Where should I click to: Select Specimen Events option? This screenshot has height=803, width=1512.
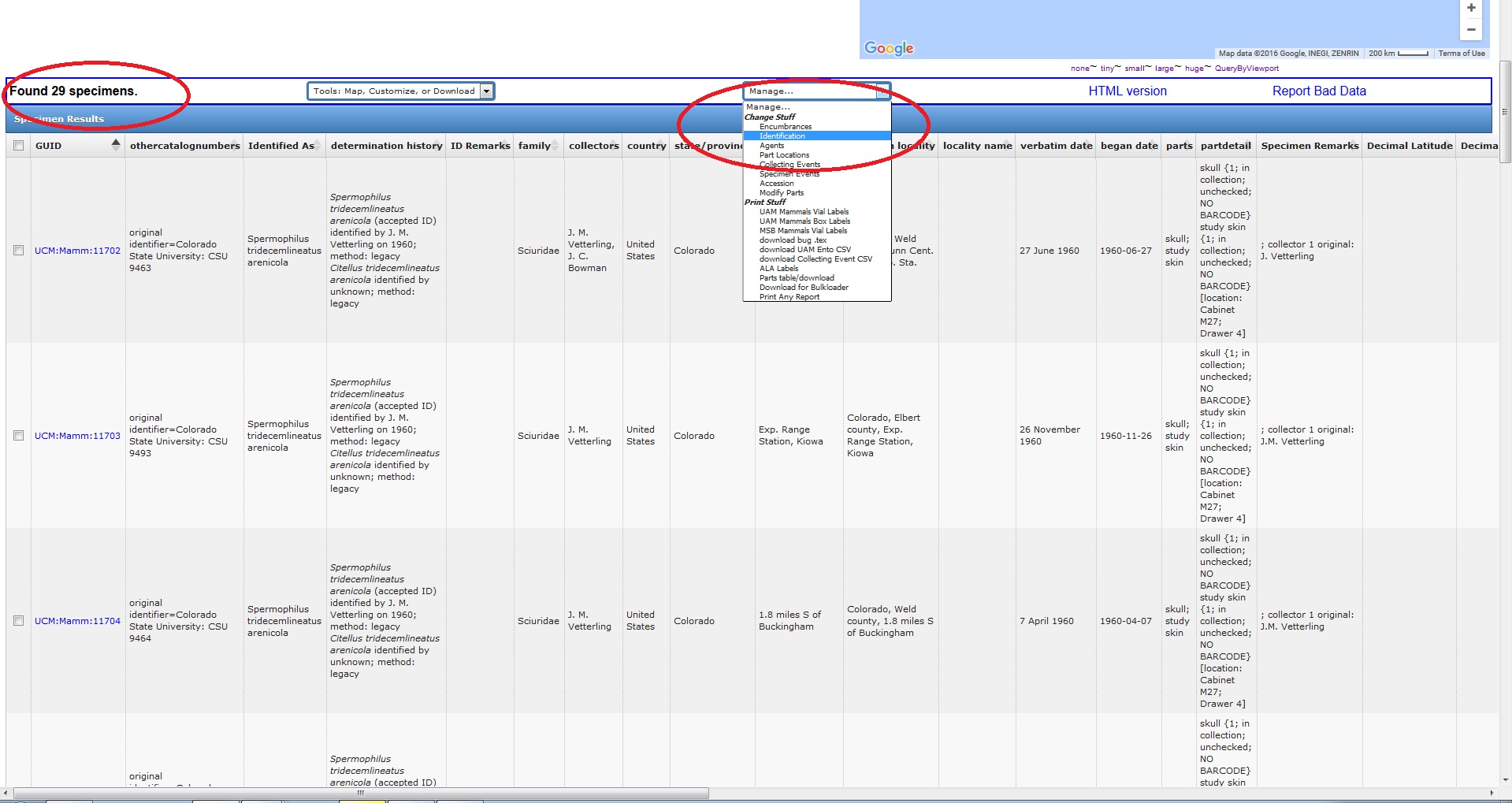789,174
